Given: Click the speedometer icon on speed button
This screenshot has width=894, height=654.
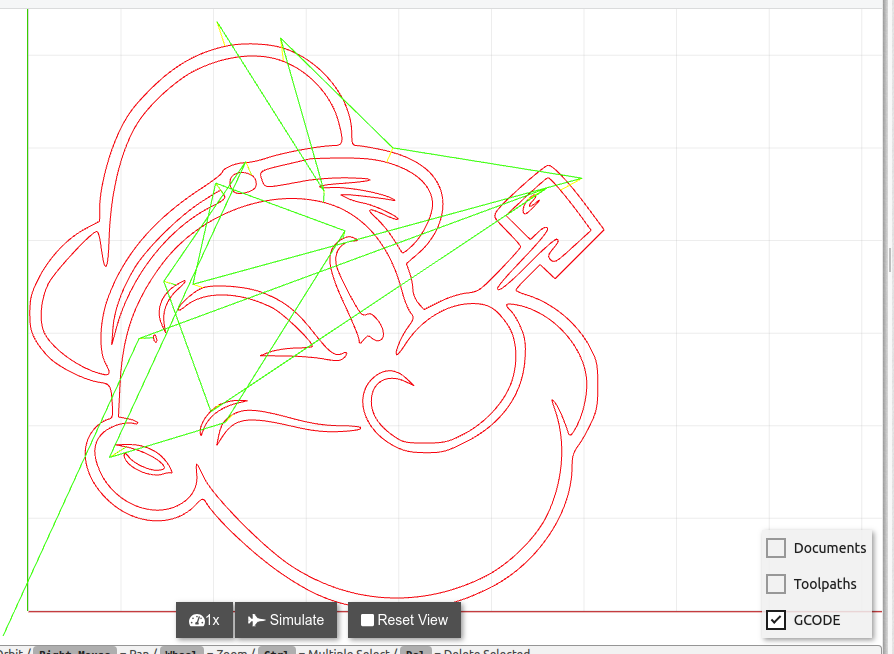Looking at the screenshot, I should click(197, 620).
